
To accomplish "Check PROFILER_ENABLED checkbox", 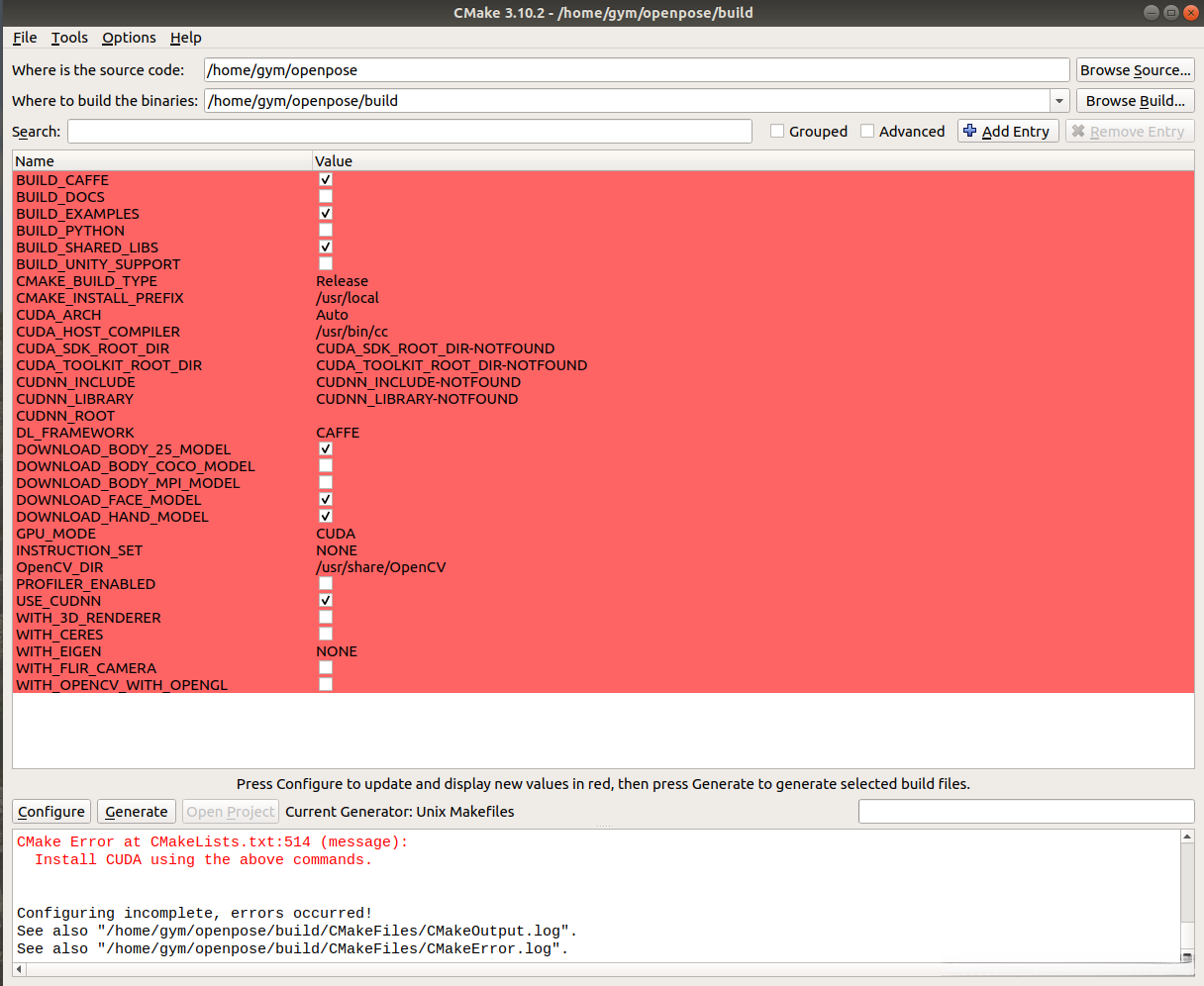I will [x=325, y=584].
